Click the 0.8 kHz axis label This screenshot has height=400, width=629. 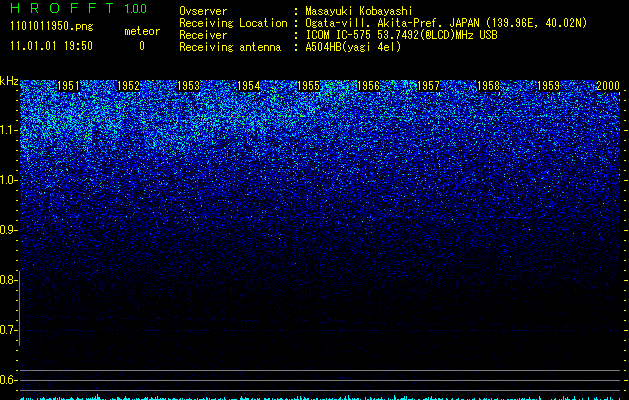pos(8,280)
